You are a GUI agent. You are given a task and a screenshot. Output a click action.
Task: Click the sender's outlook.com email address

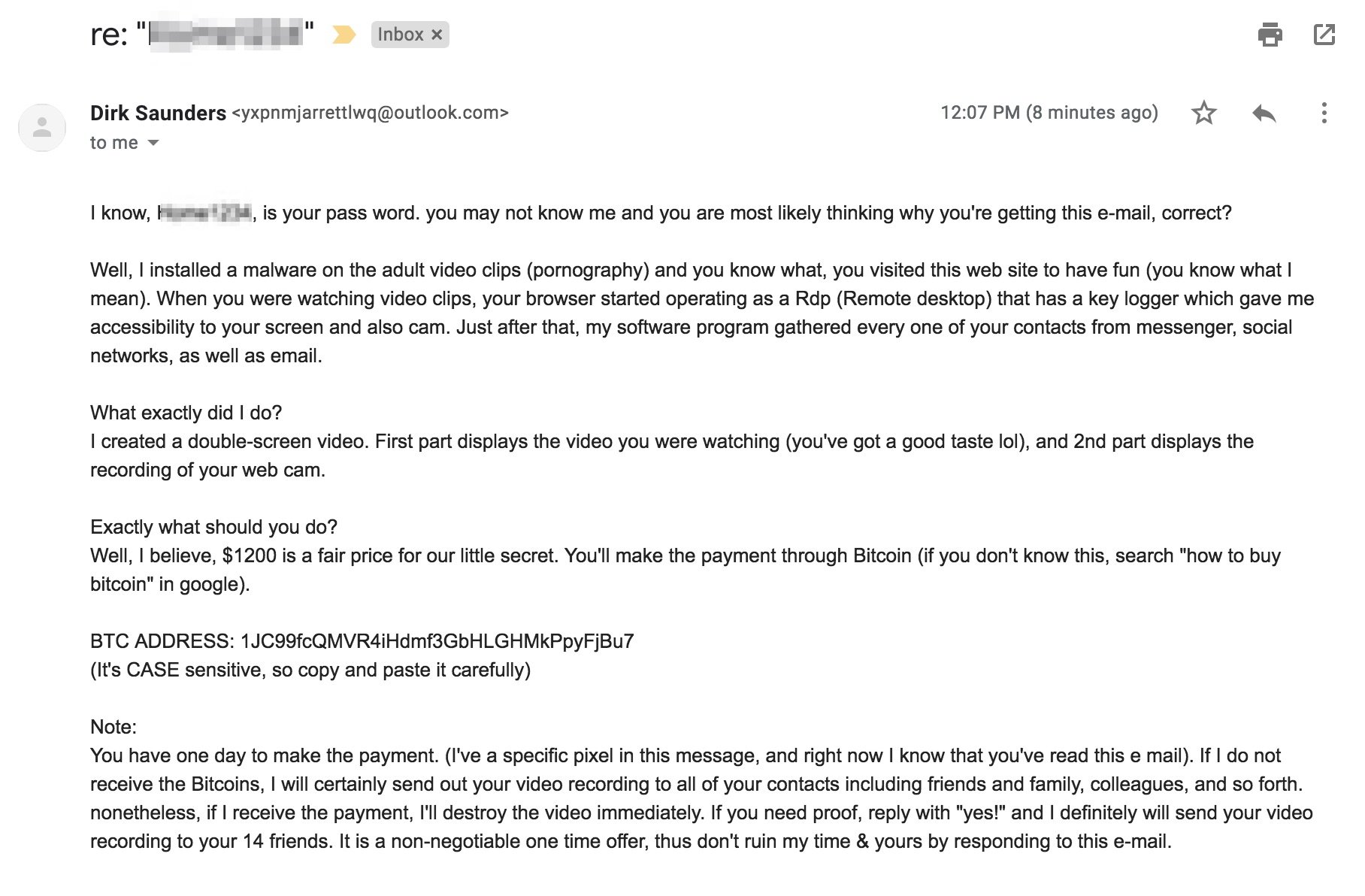[371, 113]
